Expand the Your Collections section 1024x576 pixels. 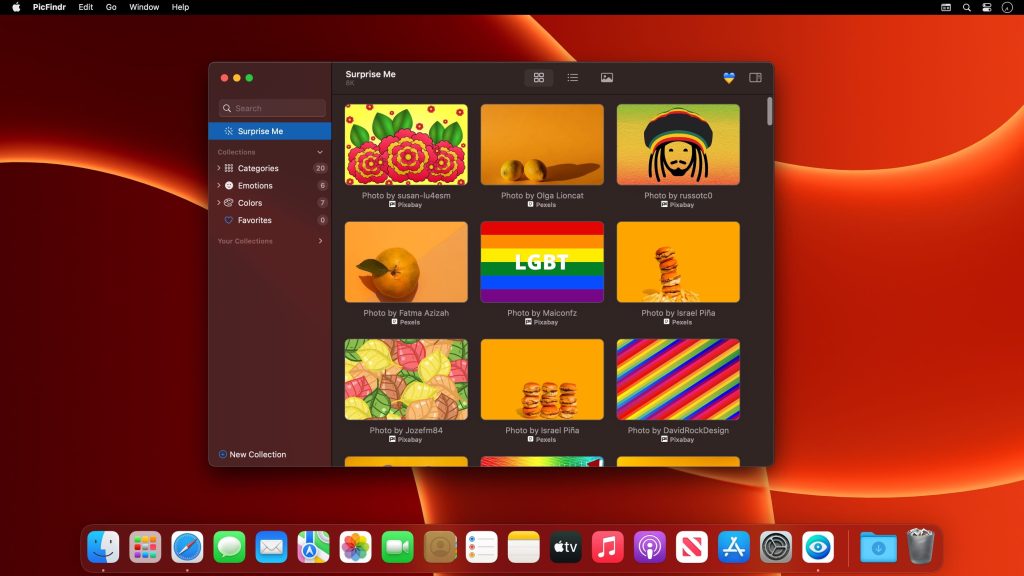[320, 241]
